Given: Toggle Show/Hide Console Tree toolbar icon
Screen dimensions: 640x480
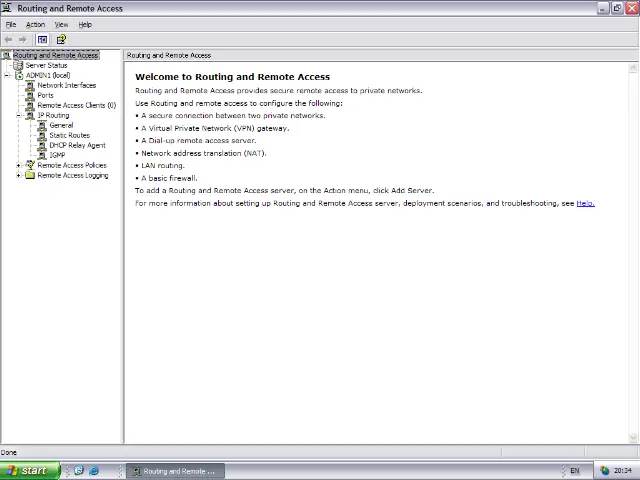Looking at the screenshot, I should (x=42, y=40).
